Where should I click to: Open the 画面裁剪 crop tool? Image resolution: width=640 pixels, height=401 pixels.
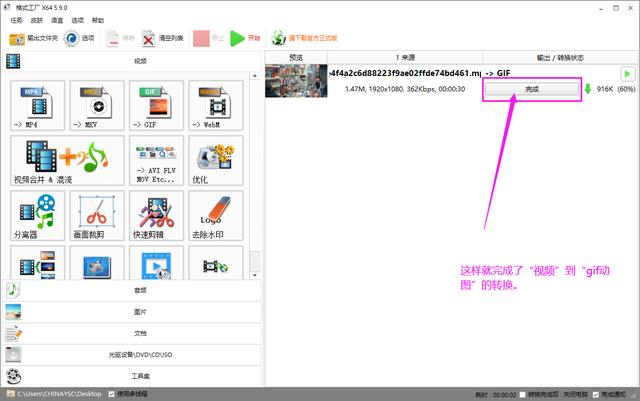(97, 216)
